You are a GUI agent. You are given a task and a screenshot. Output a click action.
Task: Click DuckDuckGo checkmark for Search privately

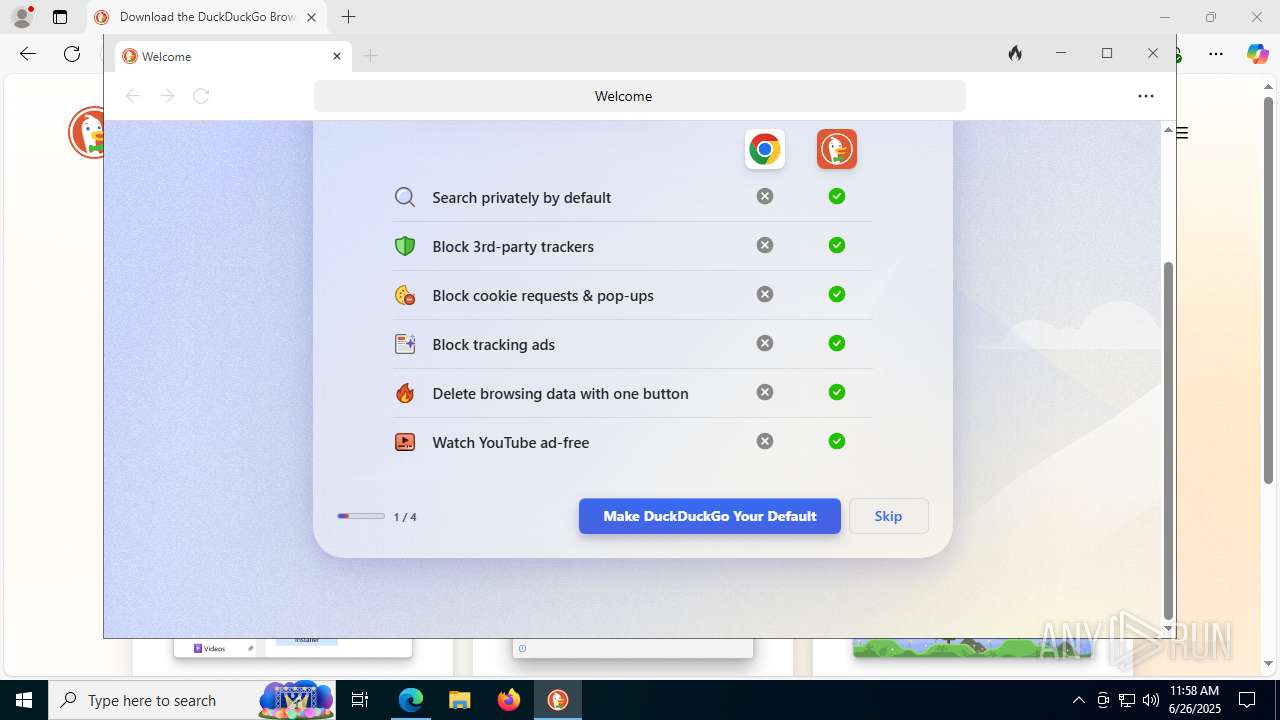coord(837,196)
